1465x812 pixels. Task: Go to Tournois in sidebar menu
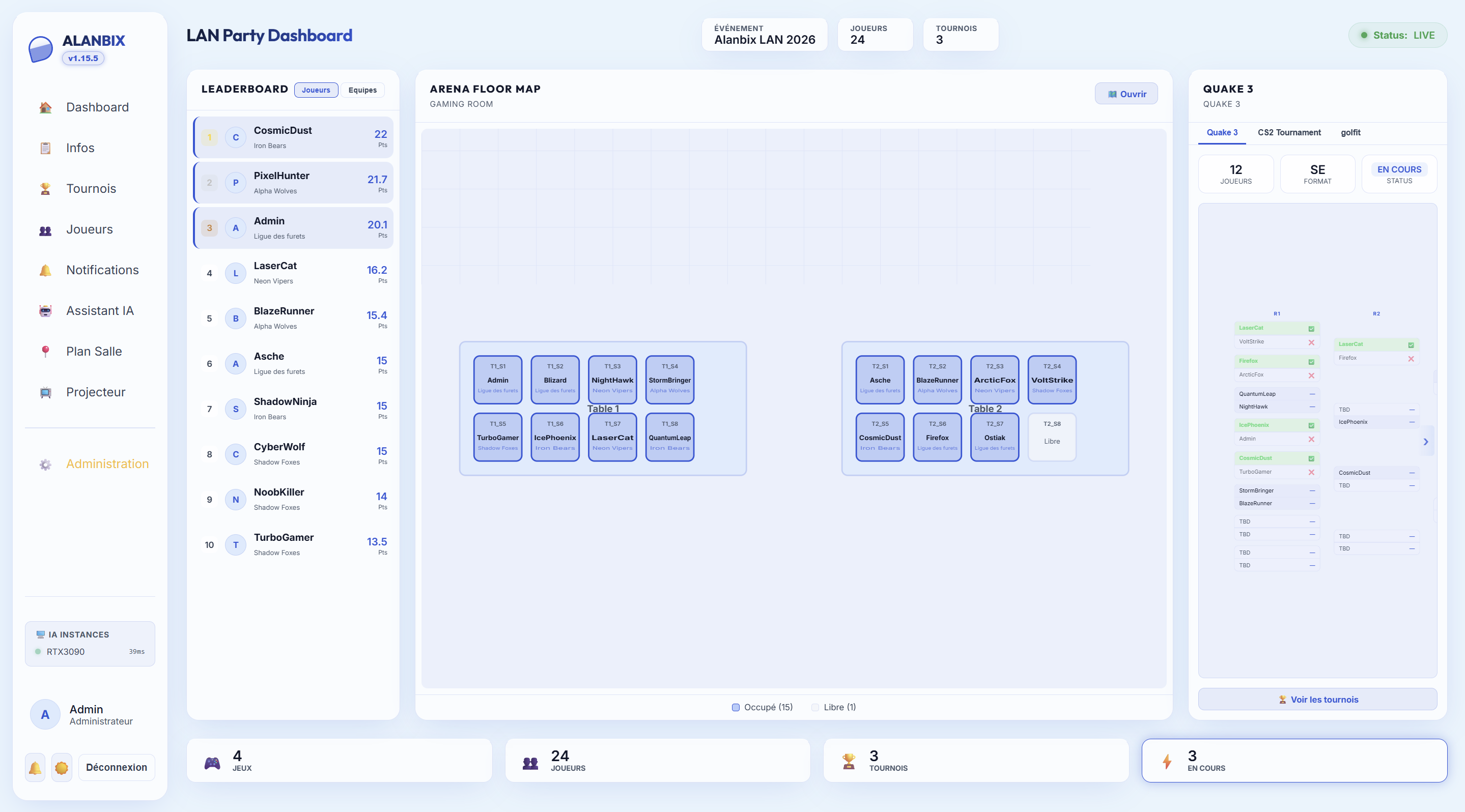coord(90,189)
